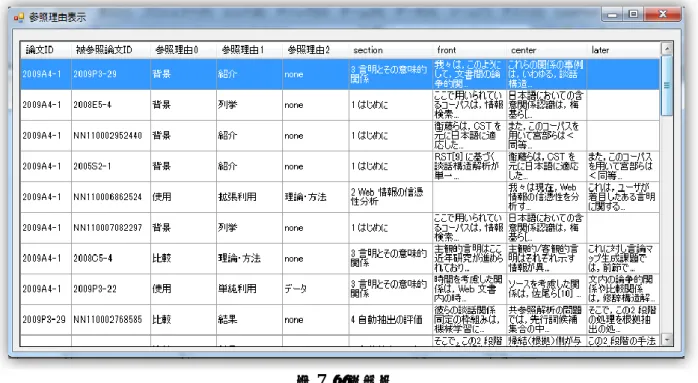This screenshot has width=698, height=383.
Task: Select cell NN110006862524
Action: coord(110,197)
